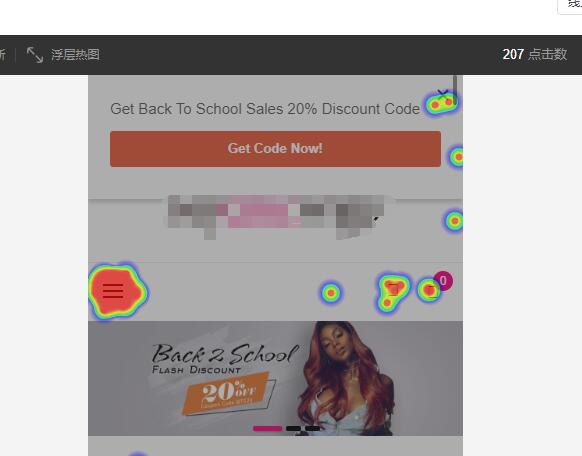Click the orange 20% OFF badge in banner
The image size is (582, 456).
coord(229,394)
